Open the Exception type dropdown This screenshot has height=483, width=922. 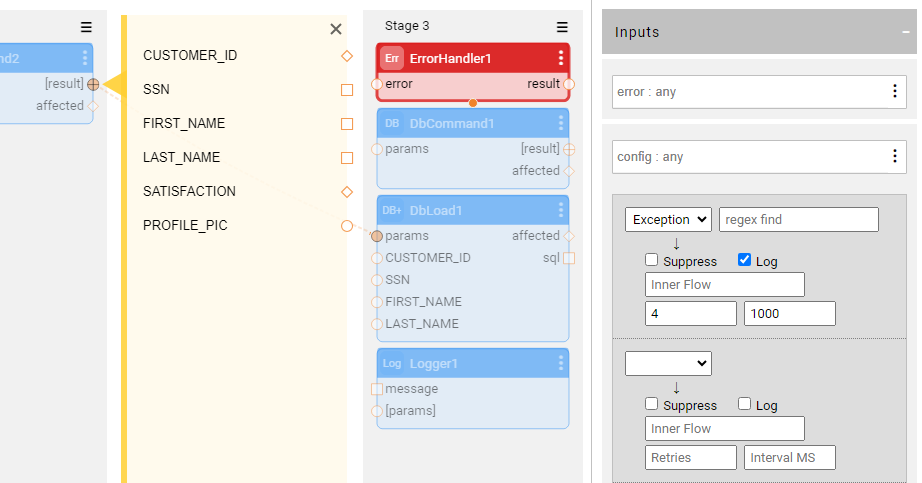[x=668, y=220]
